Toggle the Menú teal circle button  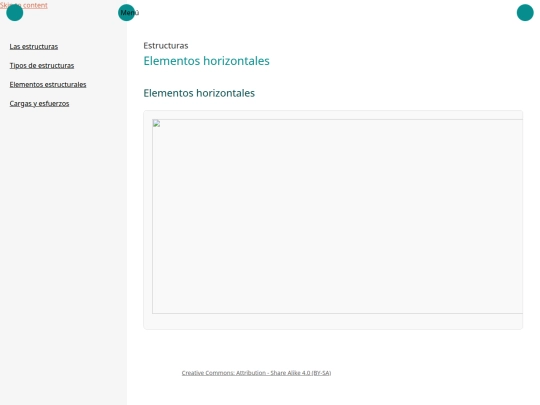tap(126, 13)
